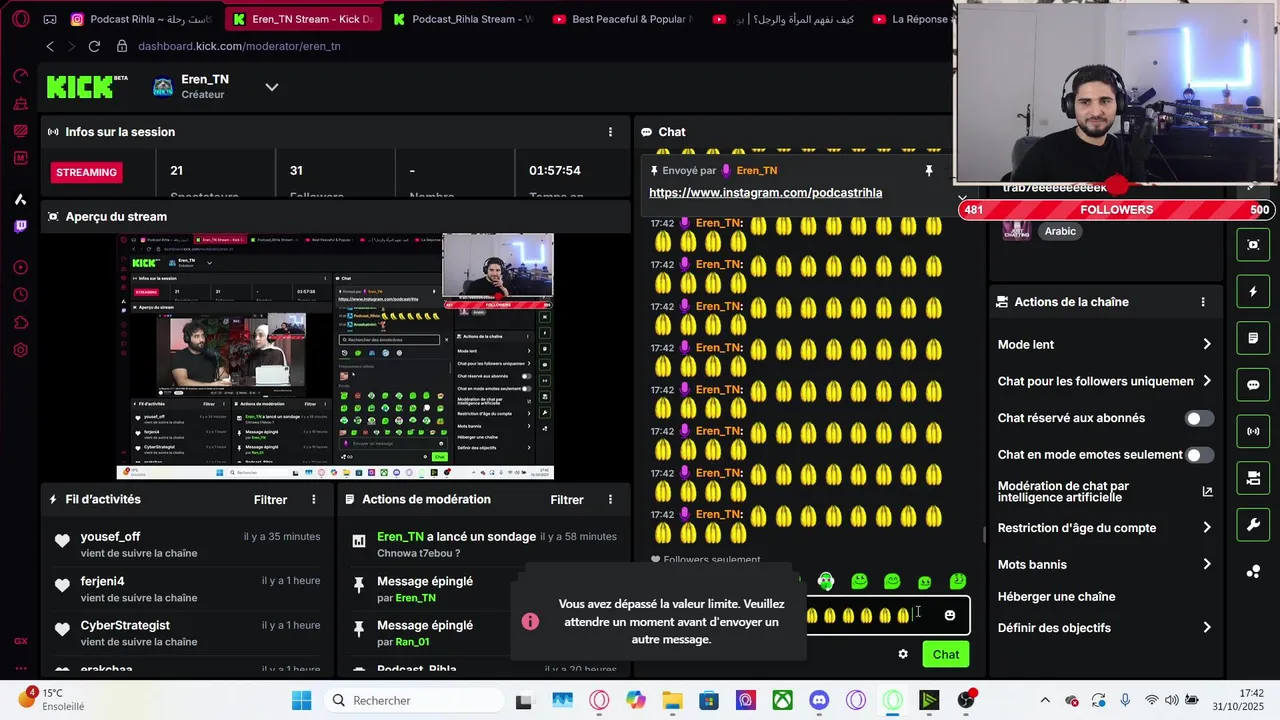Image resolution: width=1280 pixels, height=720 pixels.
Task: Expand the Eren_TN channel selector chevron
Action: (271, 87)
